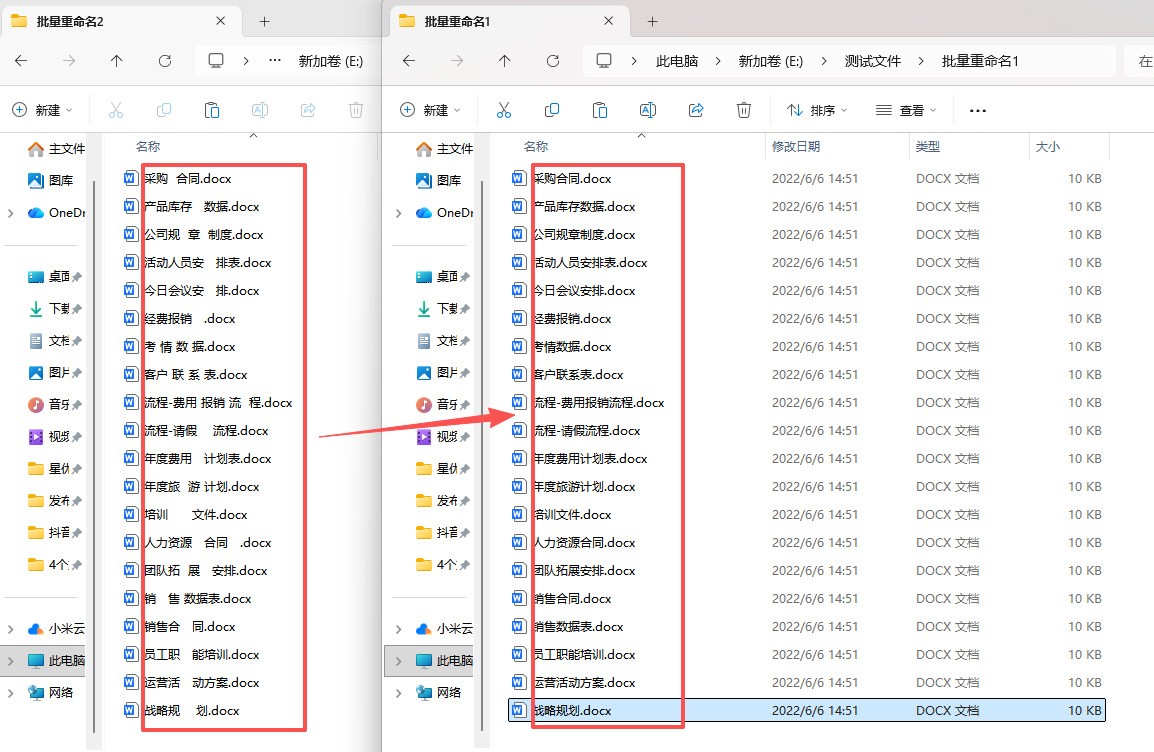Screen dimensions: 1154x752
Task: Click Paste icon in 批量重命名2 toolbar
Action: tap(212, 110)
